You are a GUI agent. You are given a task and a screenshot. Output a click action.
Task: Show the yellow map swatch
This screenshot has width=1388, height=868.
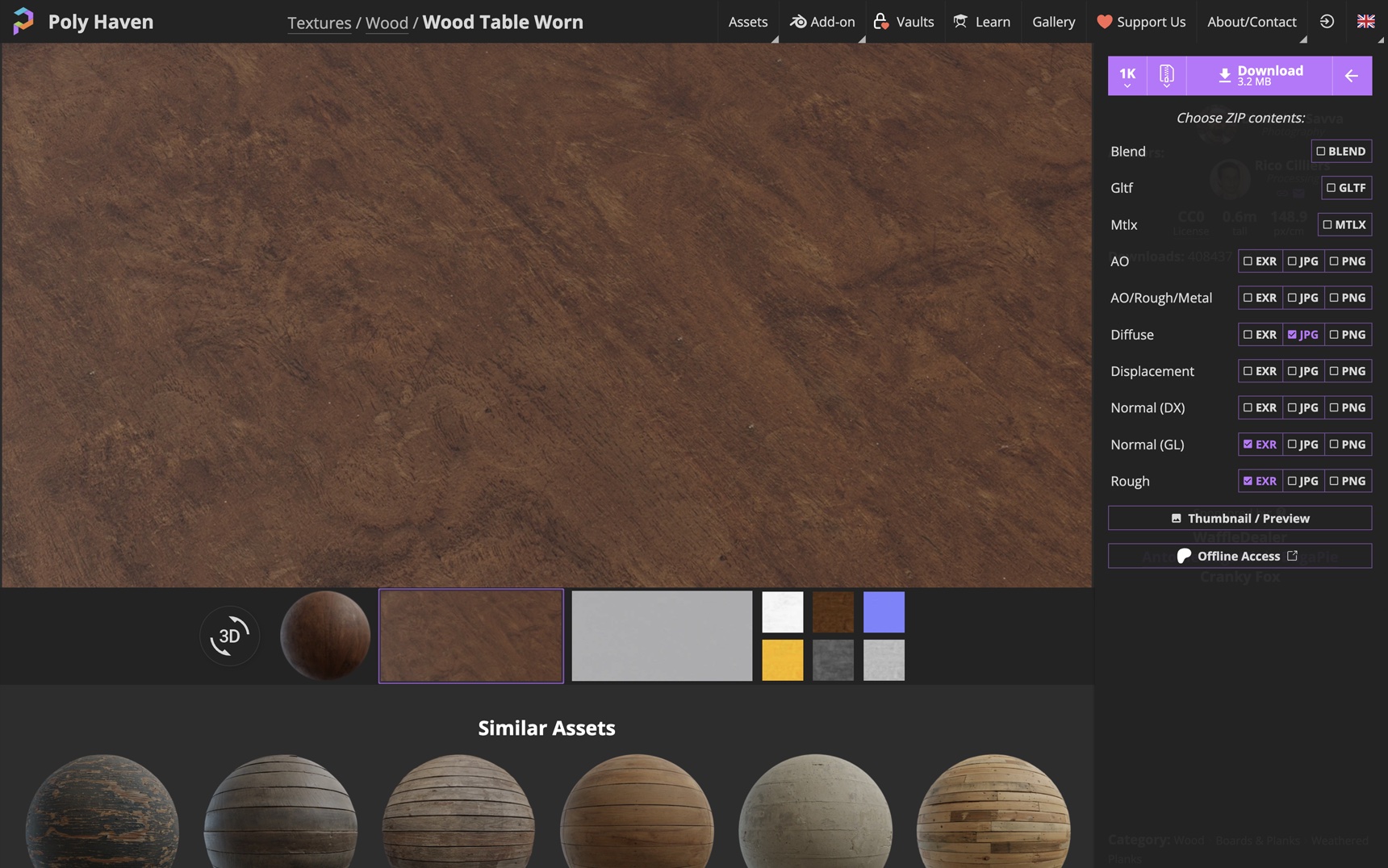click(783, 660)
